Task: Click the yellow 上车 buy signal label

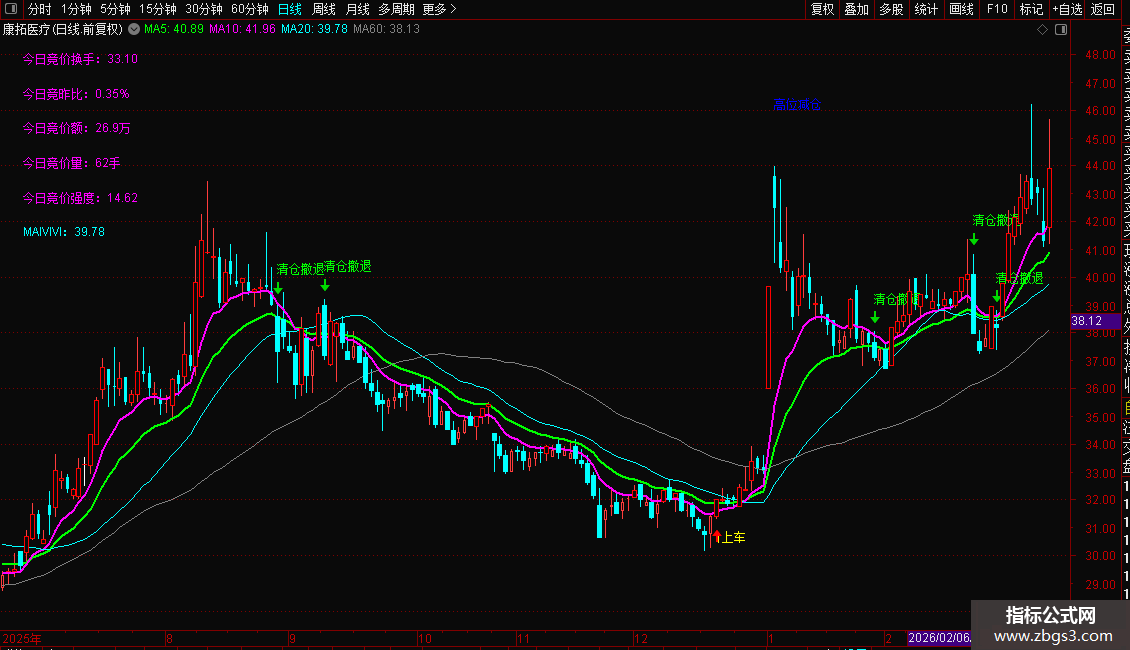Action: point(734,538)
